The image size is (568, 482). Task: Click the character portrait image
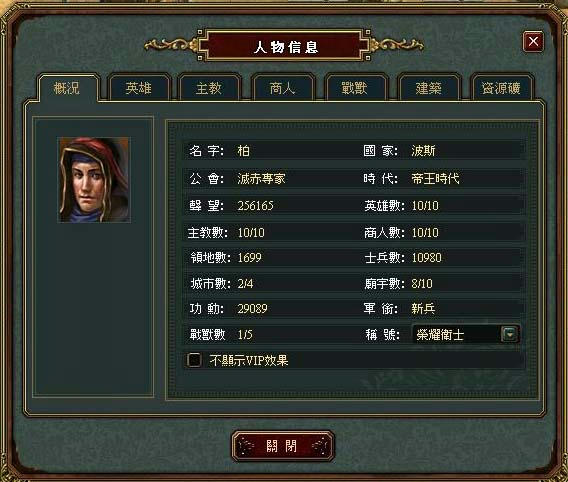click(x=94, y=180)
